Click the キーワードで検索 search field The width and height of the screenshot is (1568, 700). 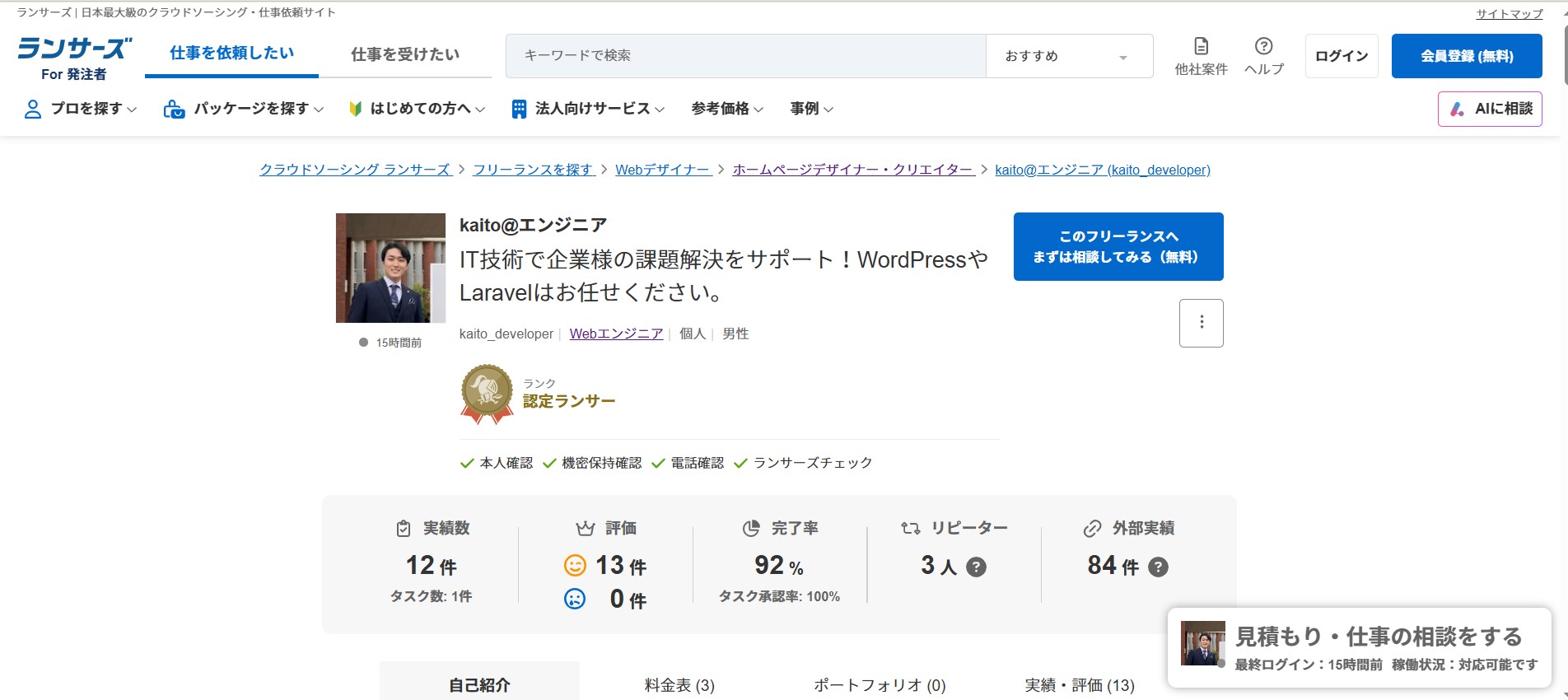(x=746, y=56)
